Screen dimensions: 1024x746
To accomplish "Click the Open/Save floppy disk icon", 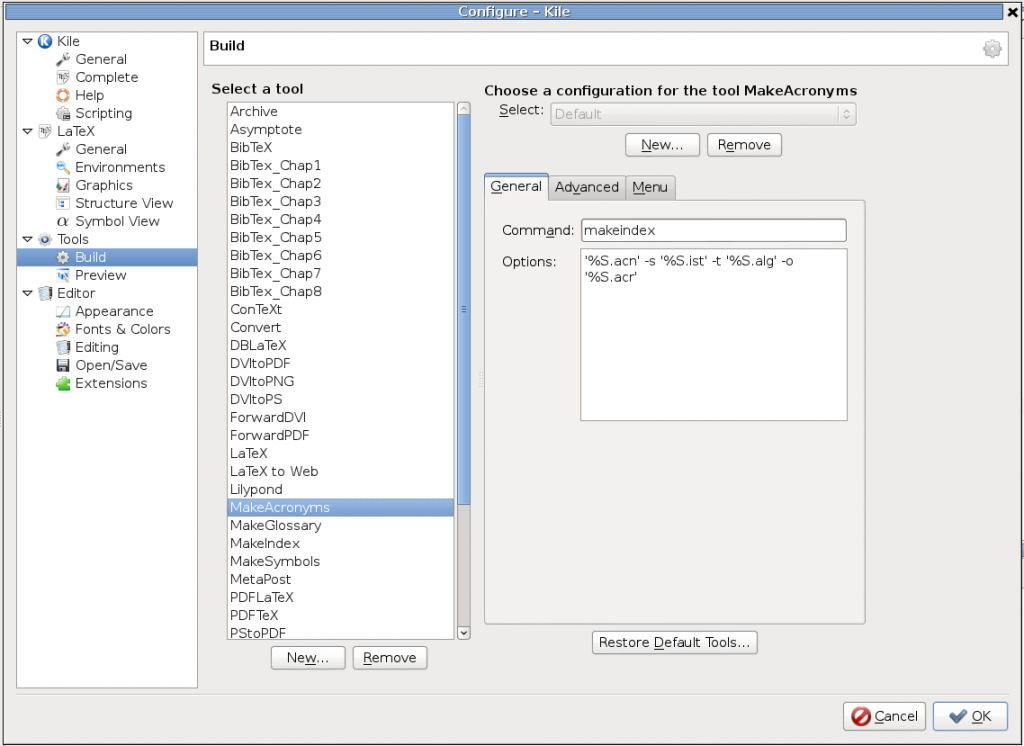I will tap(63, 365).
